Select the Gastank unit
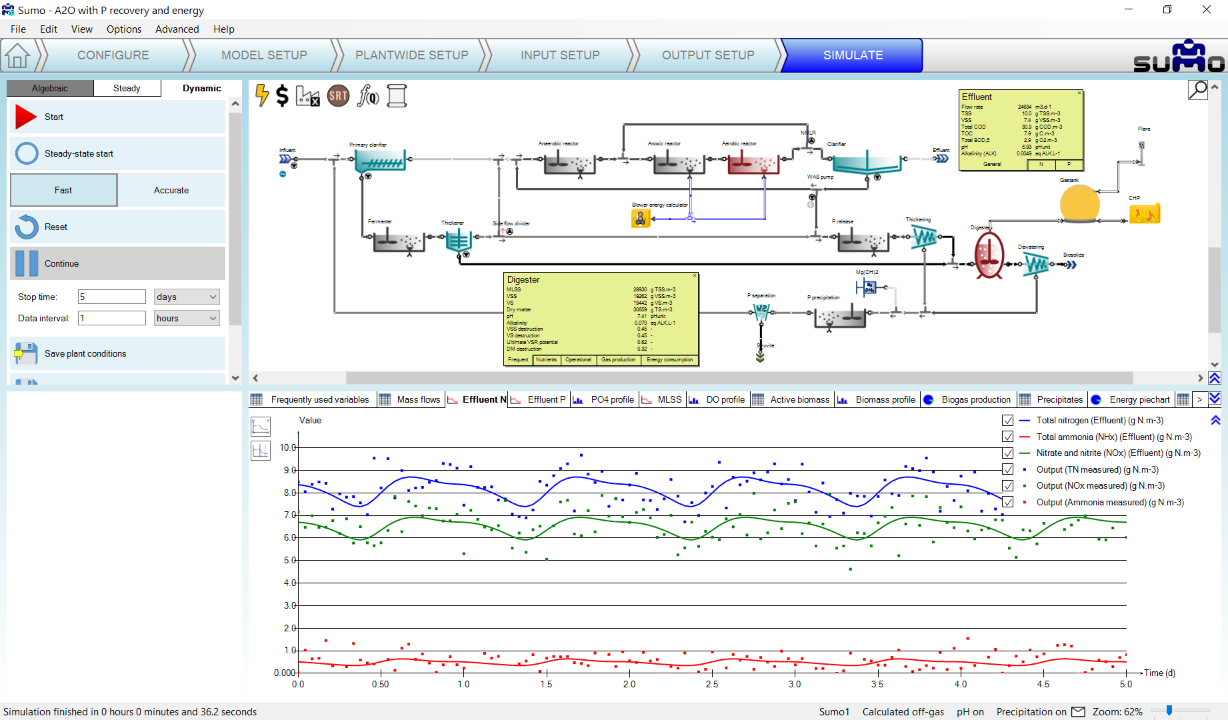Viewport: 1228px width, 720px height. click(1080, 205)
